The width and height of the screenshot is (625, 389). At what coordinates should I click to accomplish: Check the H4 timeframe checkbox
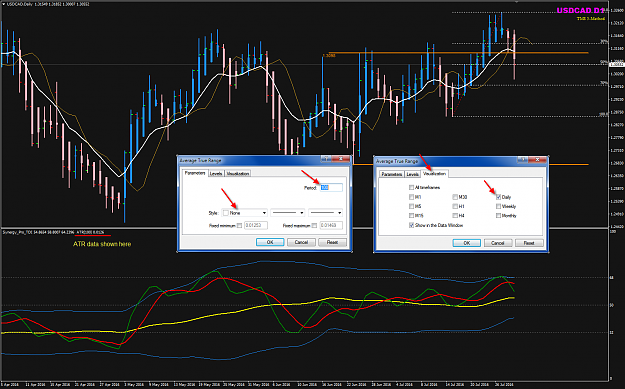[455, 216]
